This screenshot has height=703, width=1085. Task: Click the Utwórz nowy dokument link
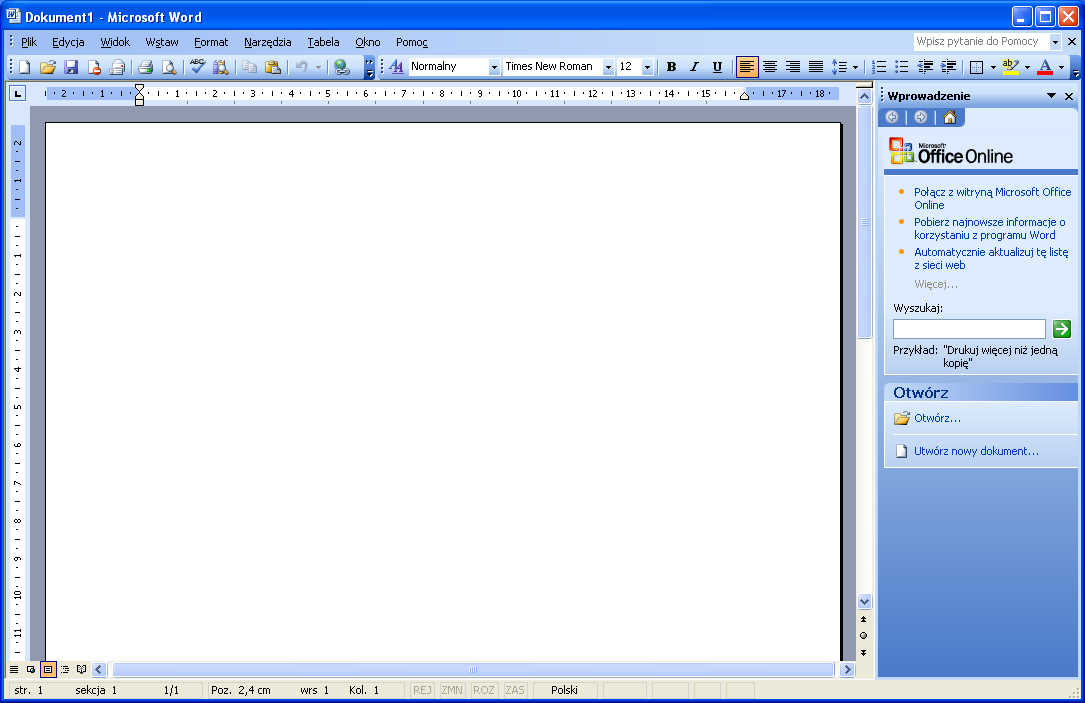tap(975, 451)
